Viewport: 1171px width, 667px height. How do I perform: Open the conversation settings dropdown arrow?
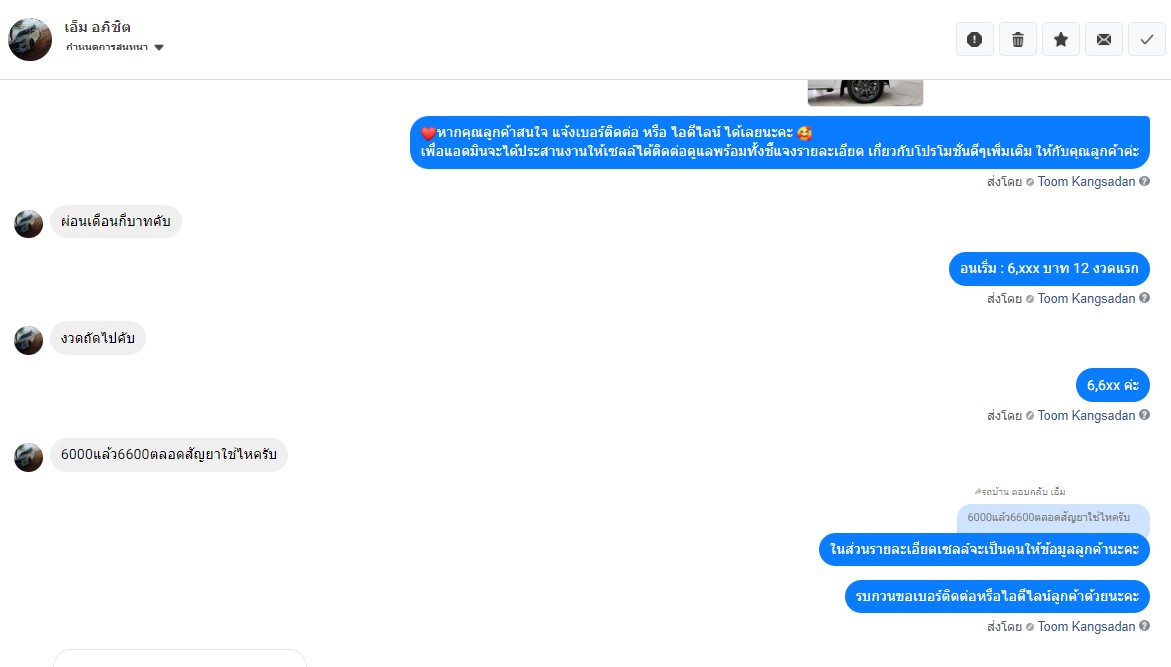point(159,48)
